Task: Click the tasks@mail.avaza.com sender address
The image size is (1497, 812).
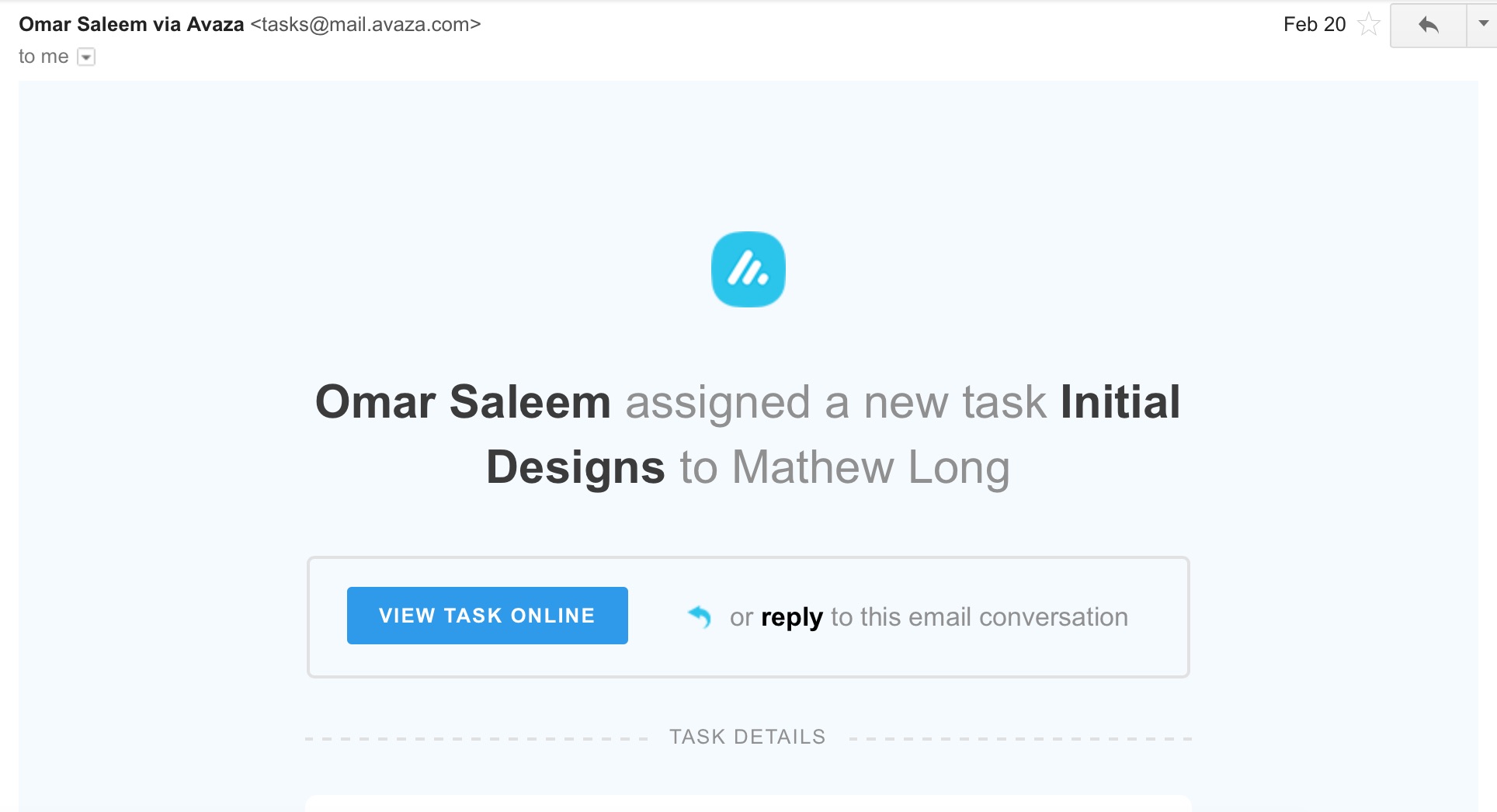Action: pos(365,24)
